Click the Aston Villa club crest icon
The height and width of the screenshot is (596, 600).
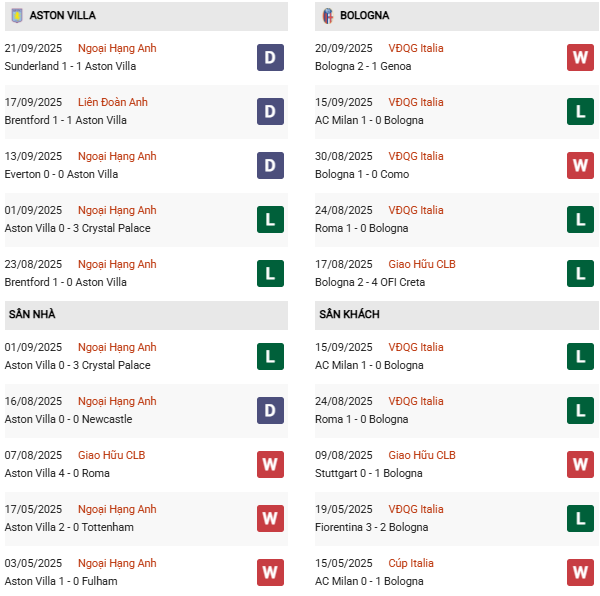16,16
